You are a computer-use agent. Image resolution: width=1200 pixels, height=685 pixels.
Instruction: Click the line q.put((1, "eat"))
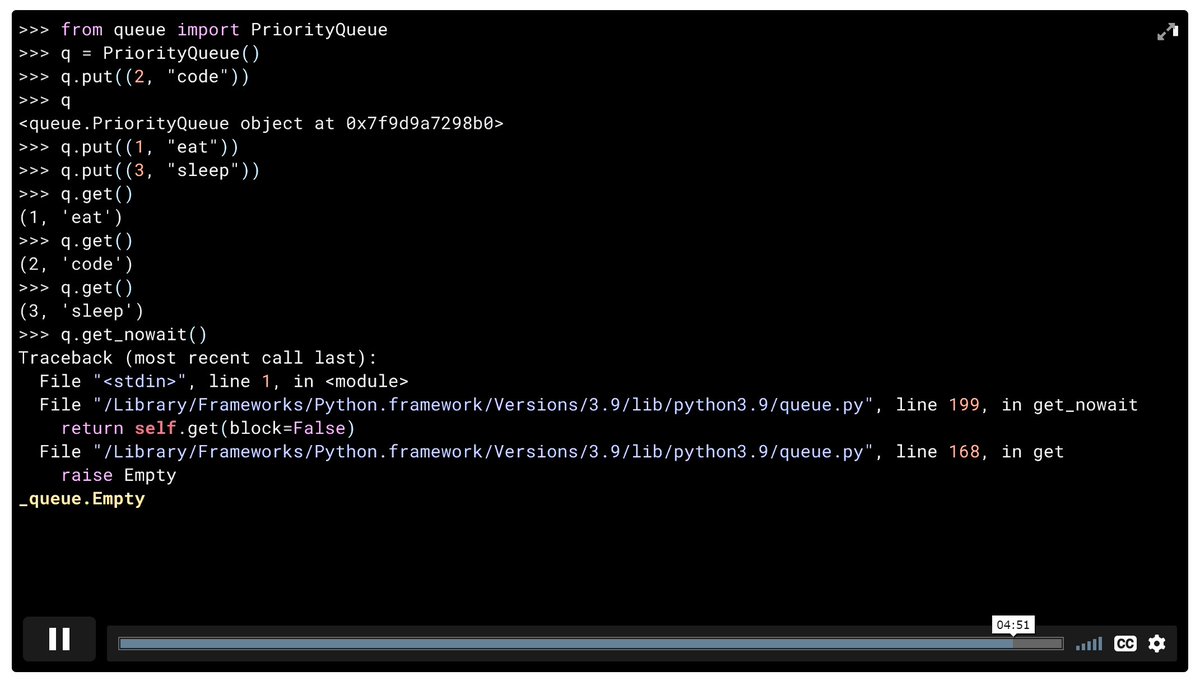[128, 147]
